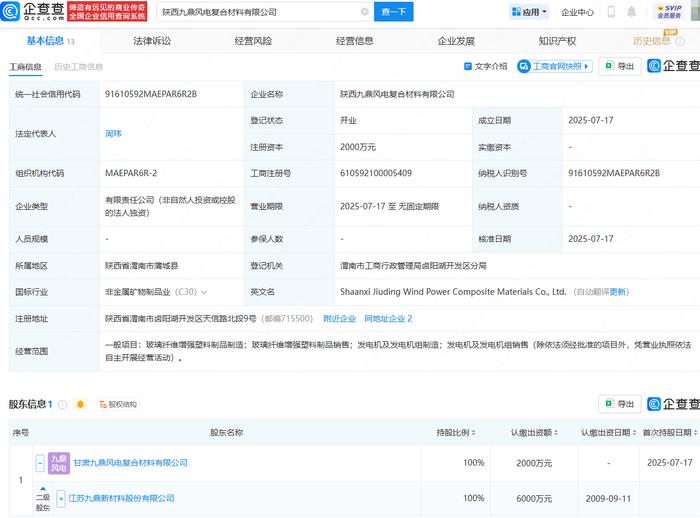
Task: Open notifications bell in header
Action: click(x=631, y=12)
